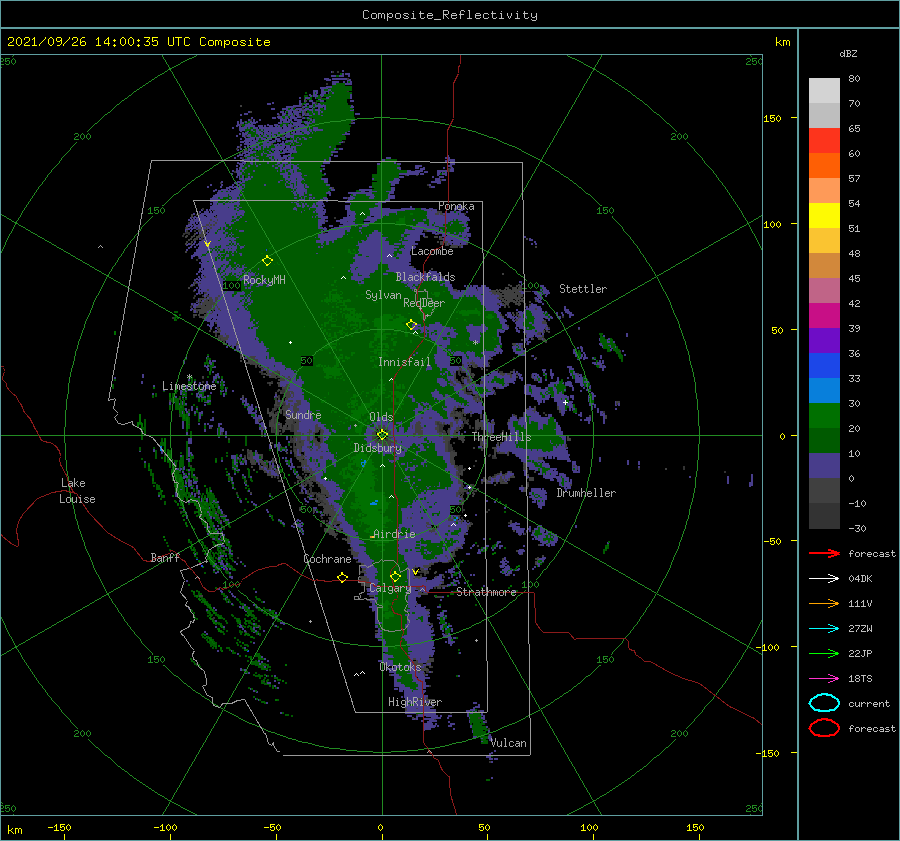Click the Blackfalds town label
Image resolution: width=900 pixels, height=841 pixels.
[x=425, y=277]
